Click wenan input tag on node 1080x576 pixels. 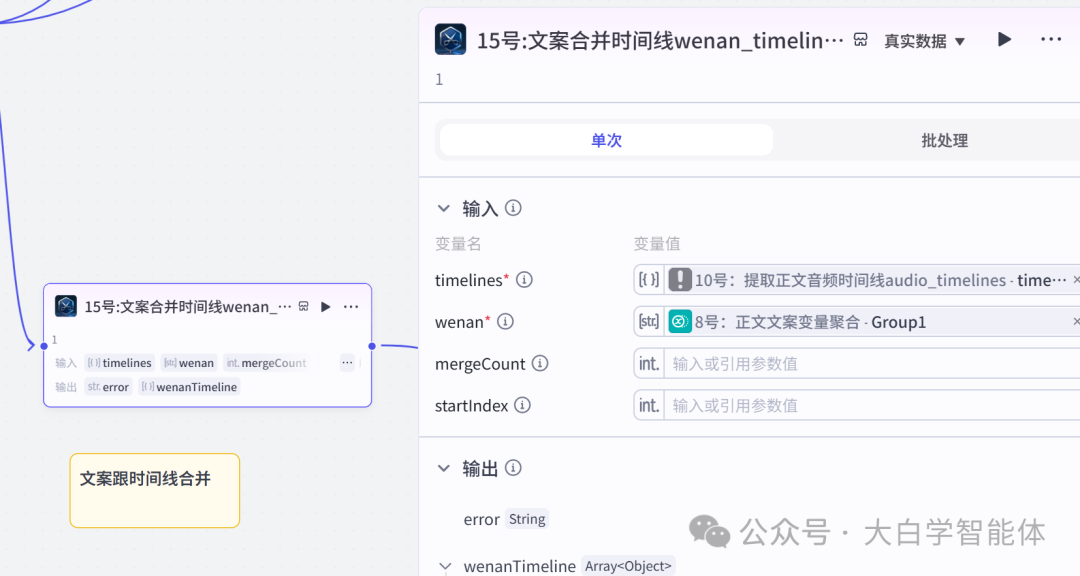coord(189,362)
